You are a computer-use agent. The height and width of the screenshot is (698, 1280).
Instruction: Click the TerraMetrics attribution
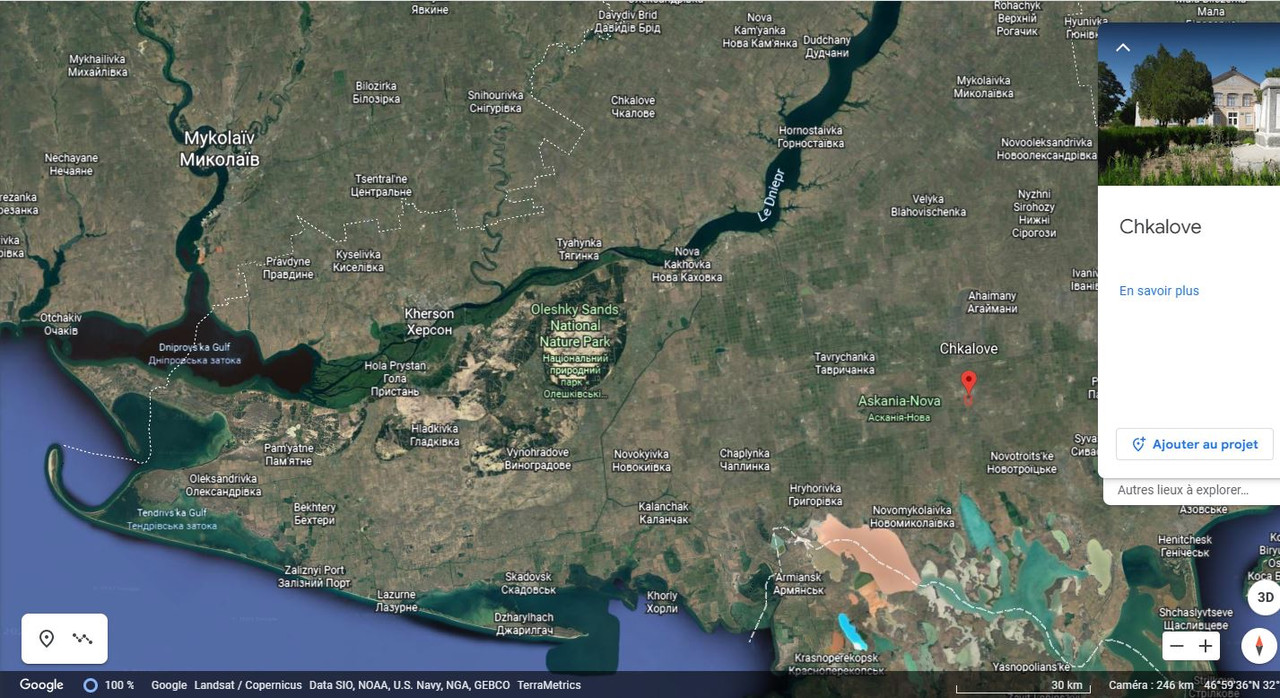click(549, 686)
